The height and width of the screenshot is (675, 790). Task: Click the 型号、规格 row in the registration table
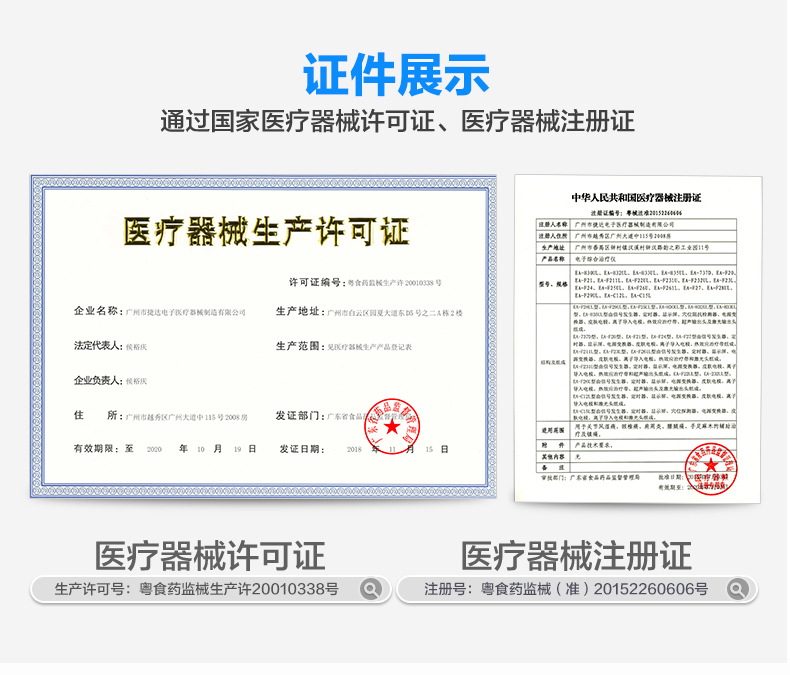click(637, 284)
